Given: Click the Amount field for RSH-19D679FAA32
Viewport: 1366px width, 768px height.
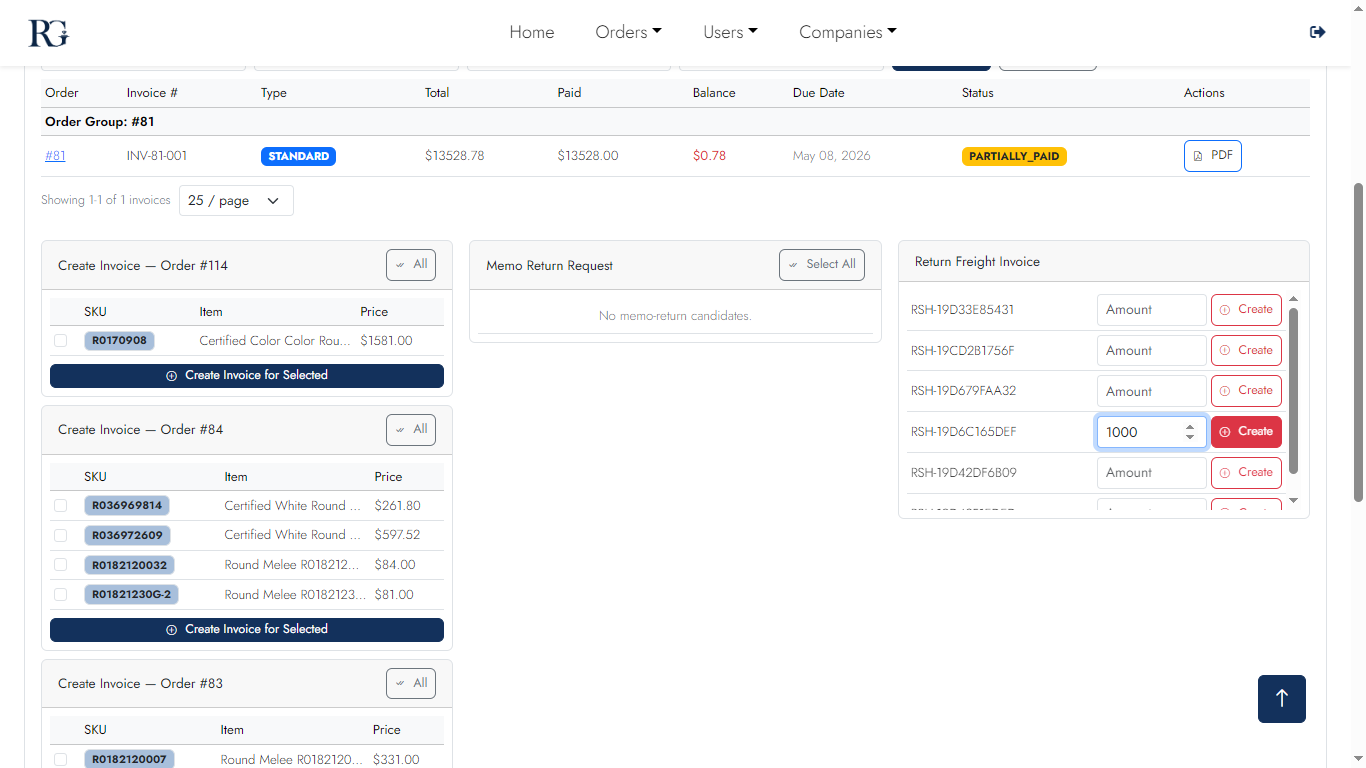Looking at the screenshot, I should point(1151,390).
